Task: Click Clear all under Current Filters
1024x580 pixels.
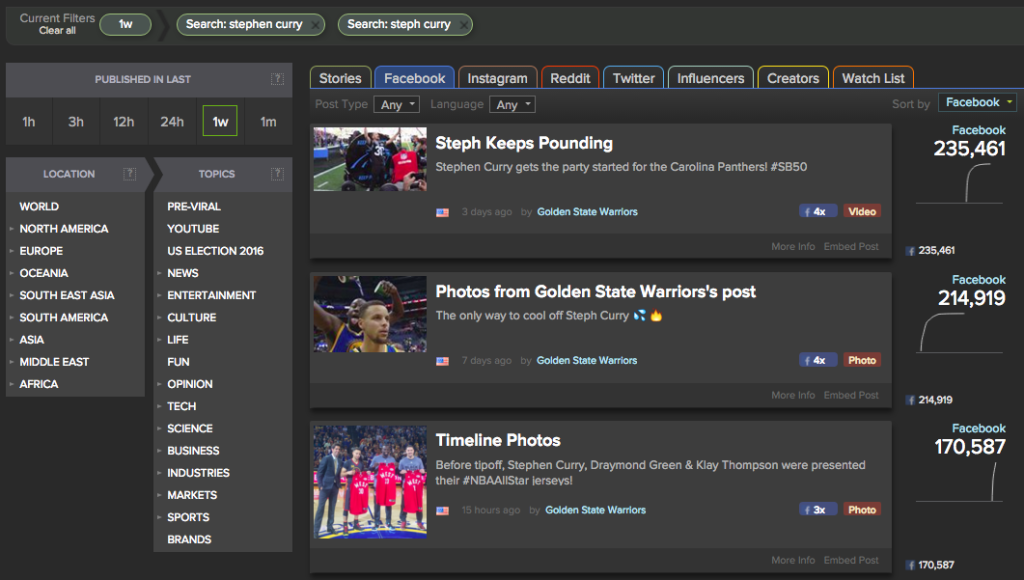Action: (57, 31)
